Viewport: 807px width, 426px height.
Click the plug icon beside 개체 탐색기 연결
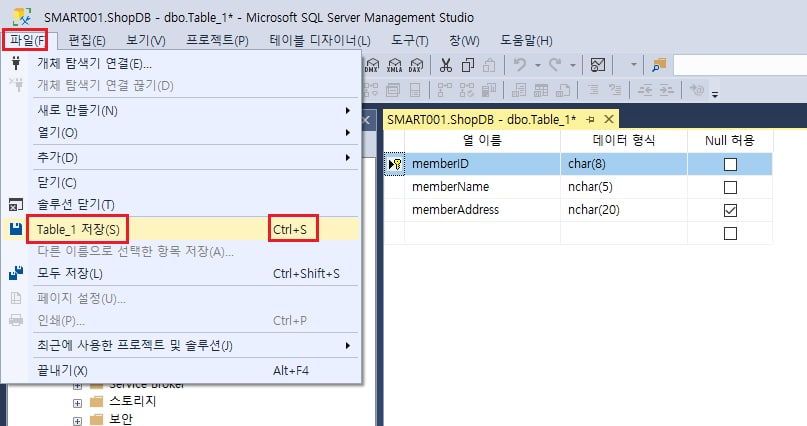(x=16, y=63)
